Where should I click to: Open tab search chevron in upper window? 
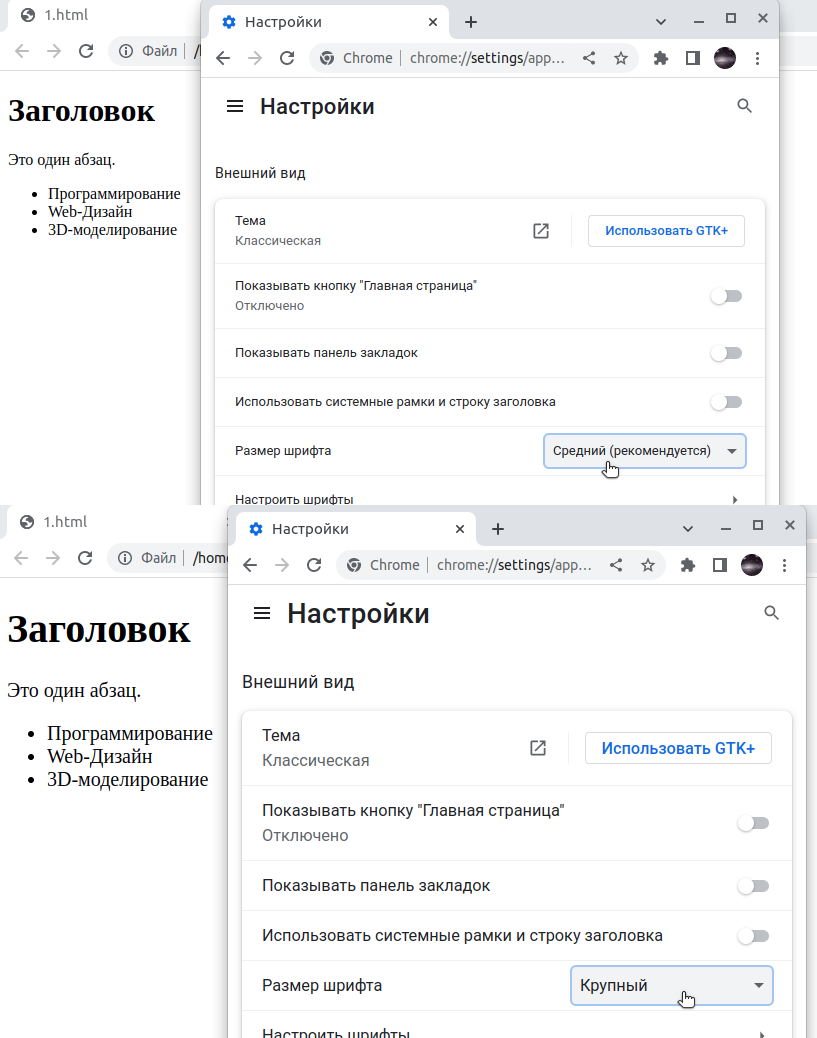click(x=661, y=22)
